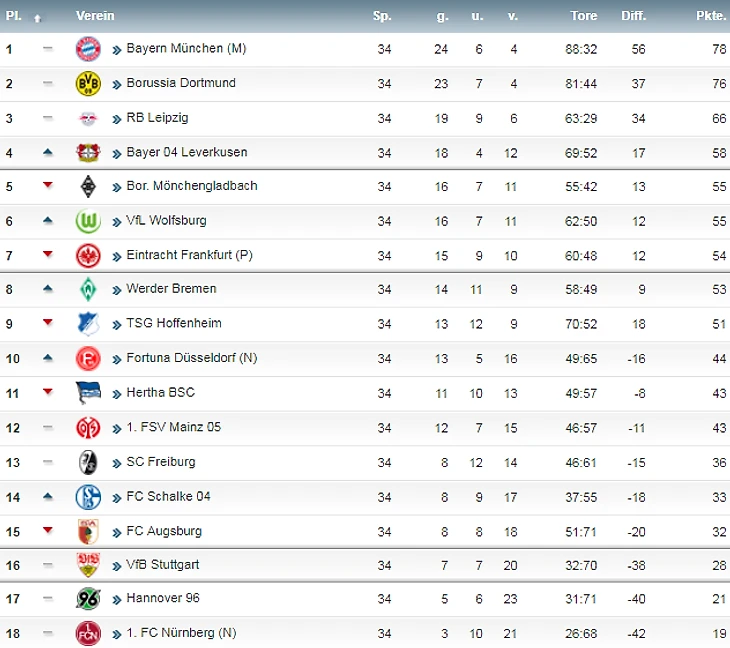Click the RB Leipzig club logo

pos(88,119)
